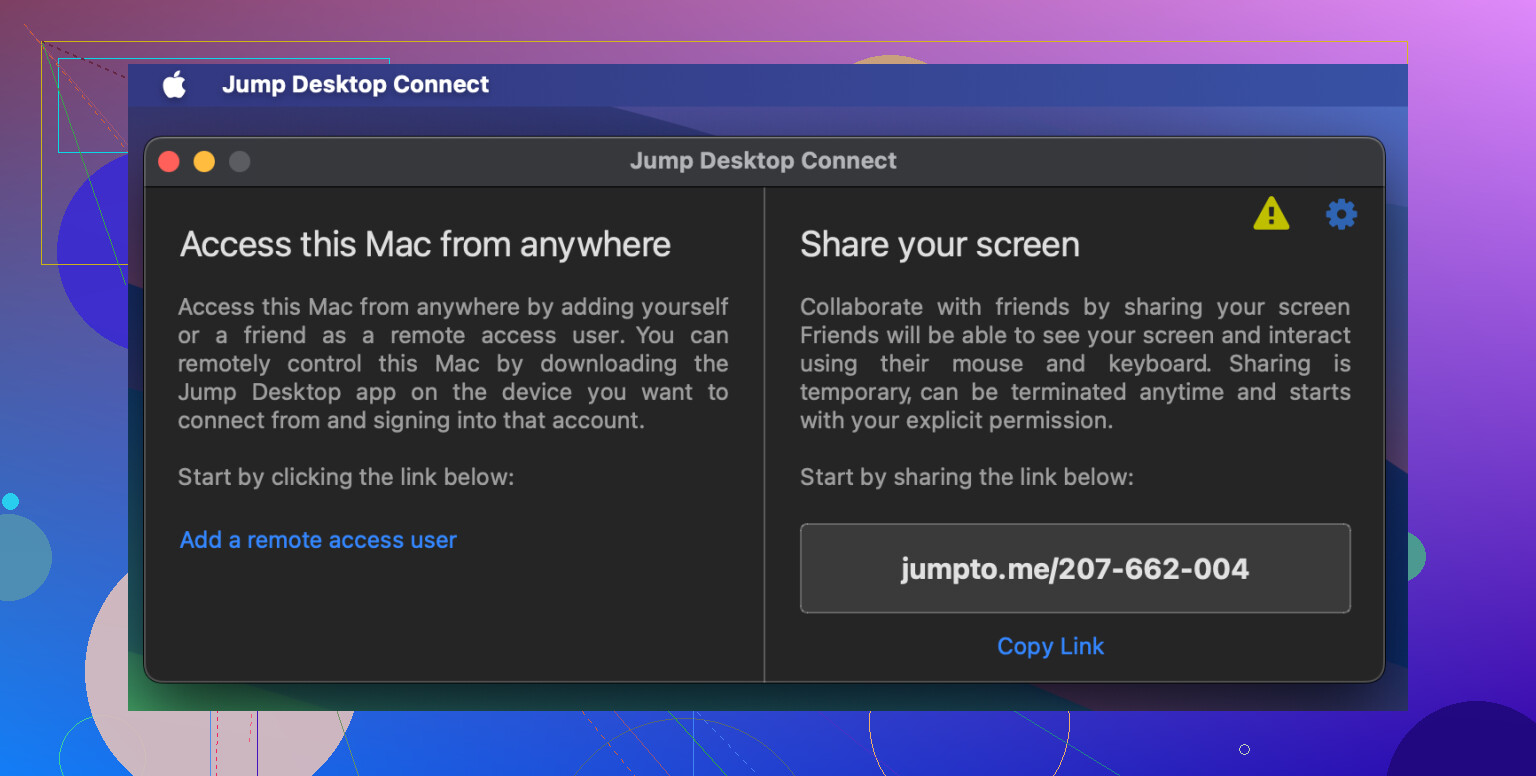Click the yellow warning triangle icon
This screenshot has width=1536, height=776.
[x=1271, y=213]
